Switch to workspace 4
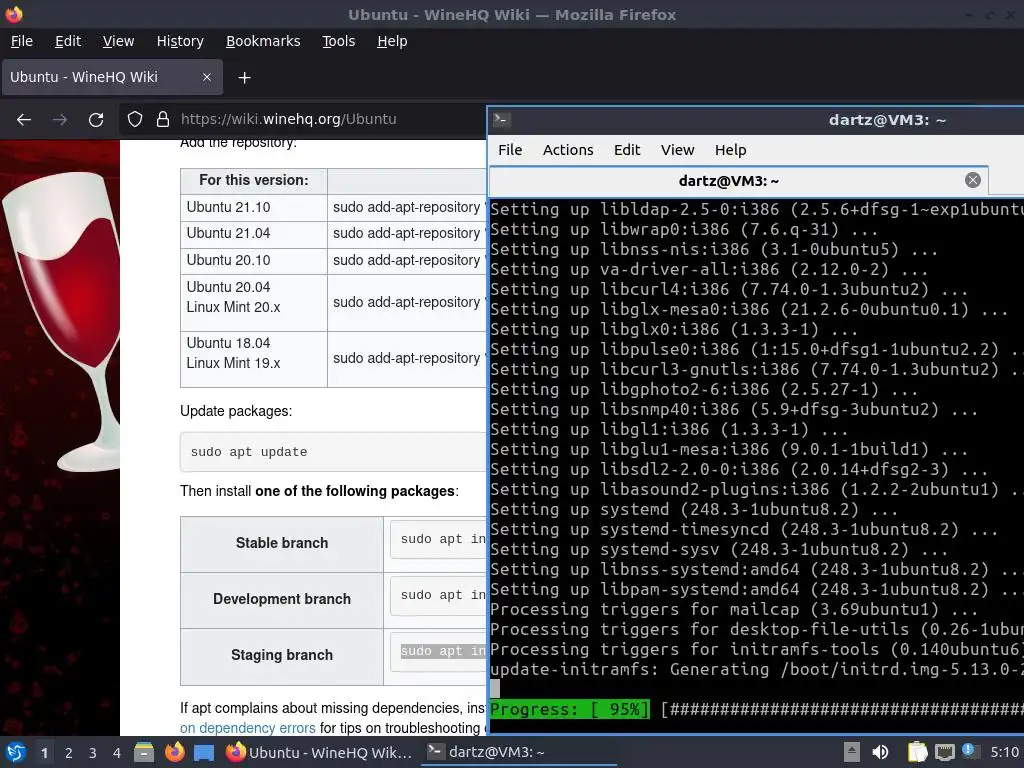The width and height of the screenshot is (1024, 768). 117,753
